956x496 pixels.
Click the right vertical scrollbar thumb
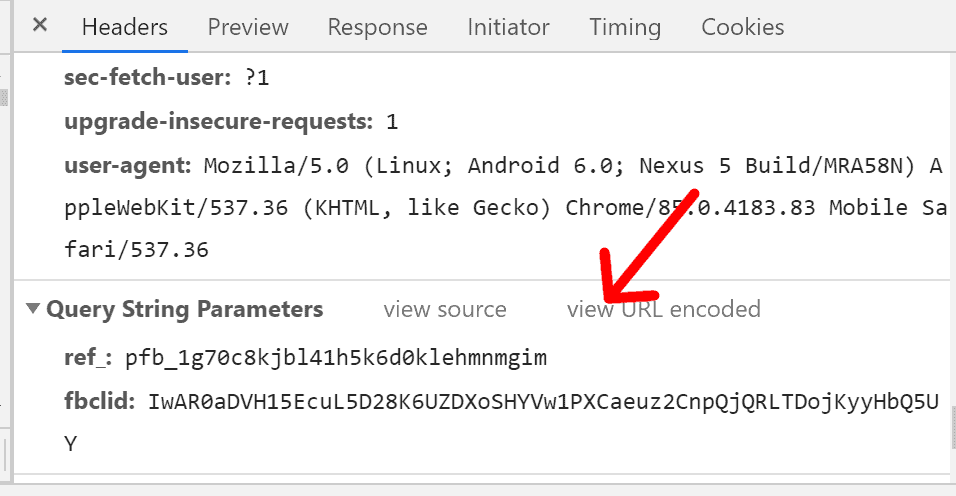tap(953, 427)
